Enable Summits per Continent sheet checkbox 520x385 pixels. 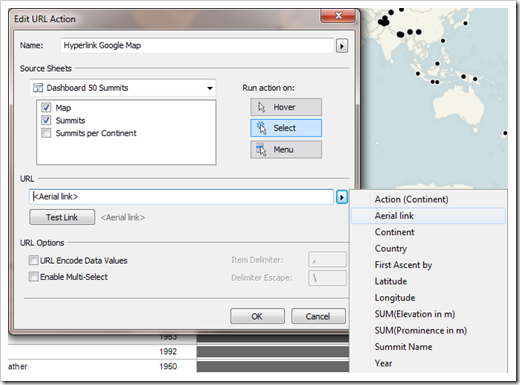click(46, 133)
